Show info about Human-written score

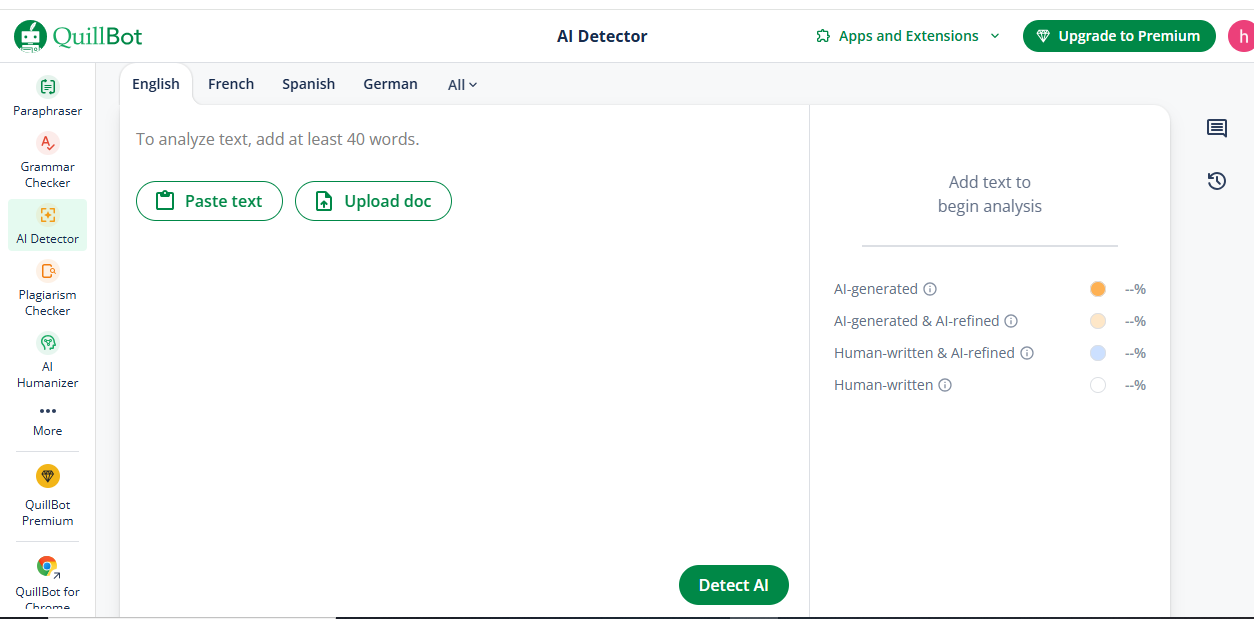coord(945,385)
